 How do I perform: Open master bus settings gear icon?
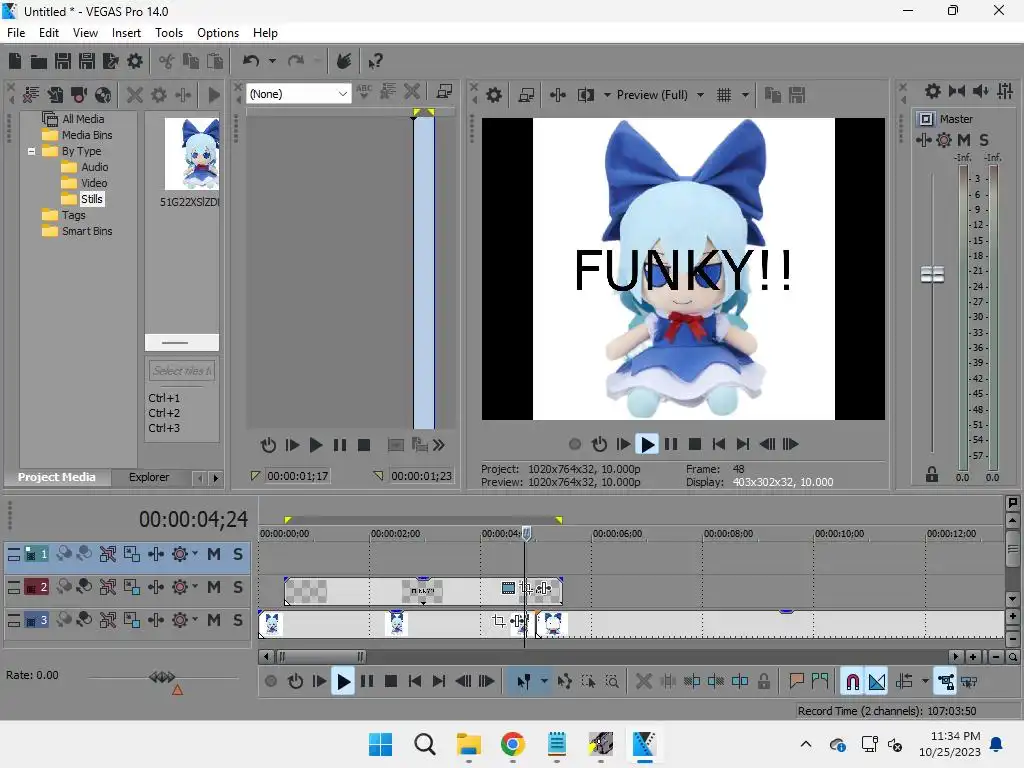(x=933, y=91)
